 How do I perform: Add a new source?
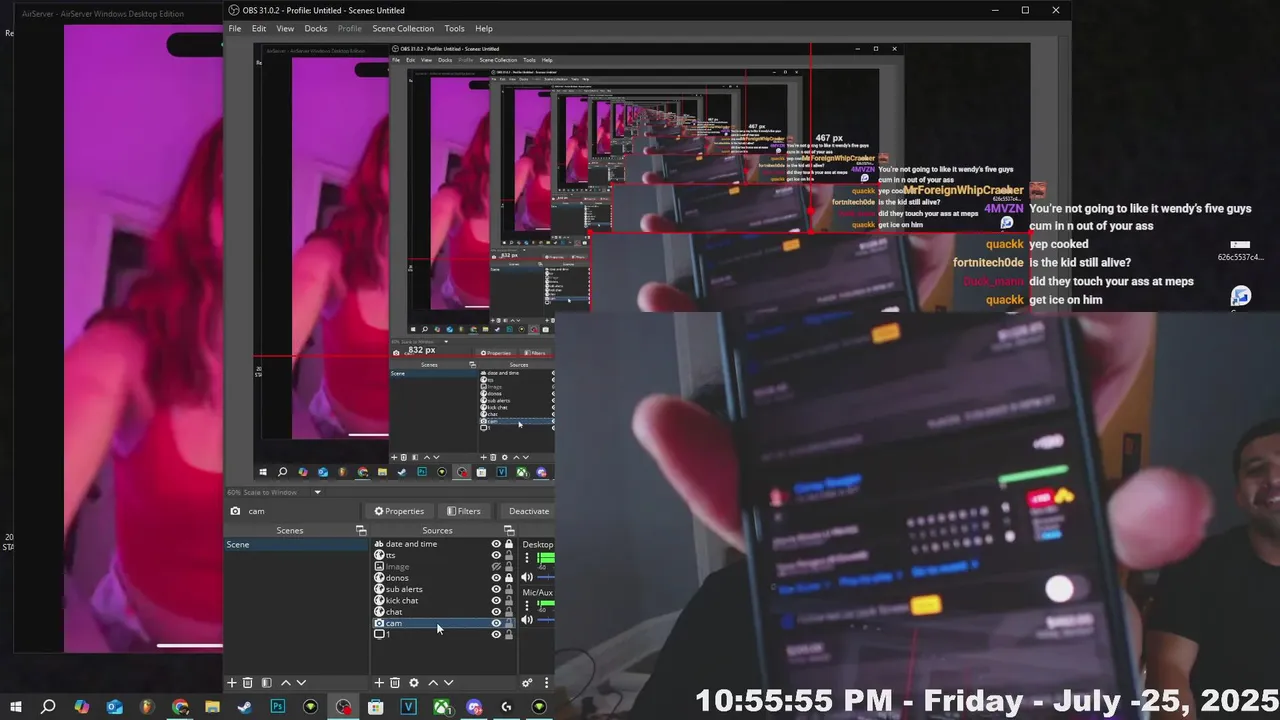(x=379, y=683)
